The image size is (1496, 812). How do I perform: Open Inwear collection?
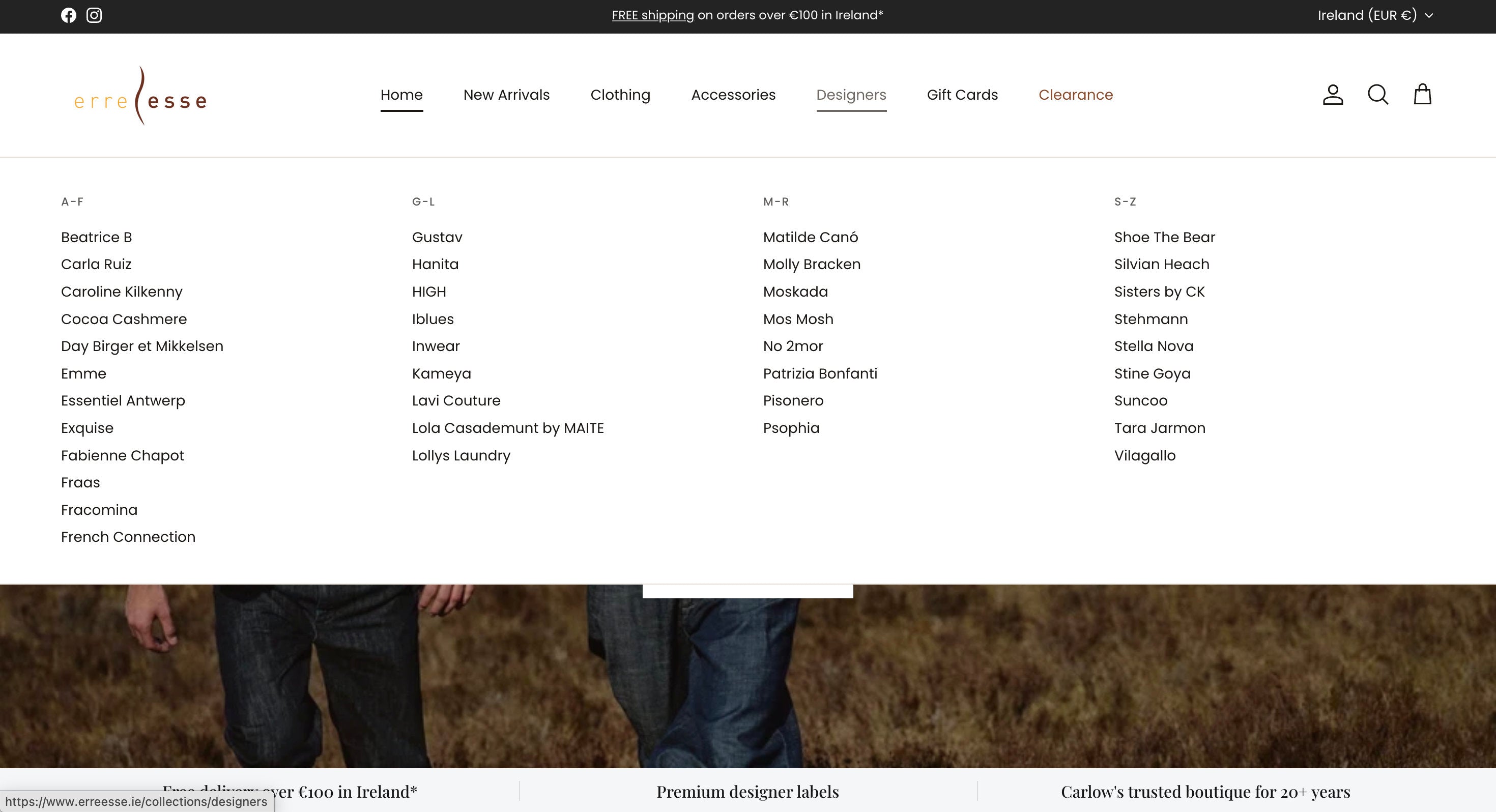pyautogui.click(x=436, y=346)
